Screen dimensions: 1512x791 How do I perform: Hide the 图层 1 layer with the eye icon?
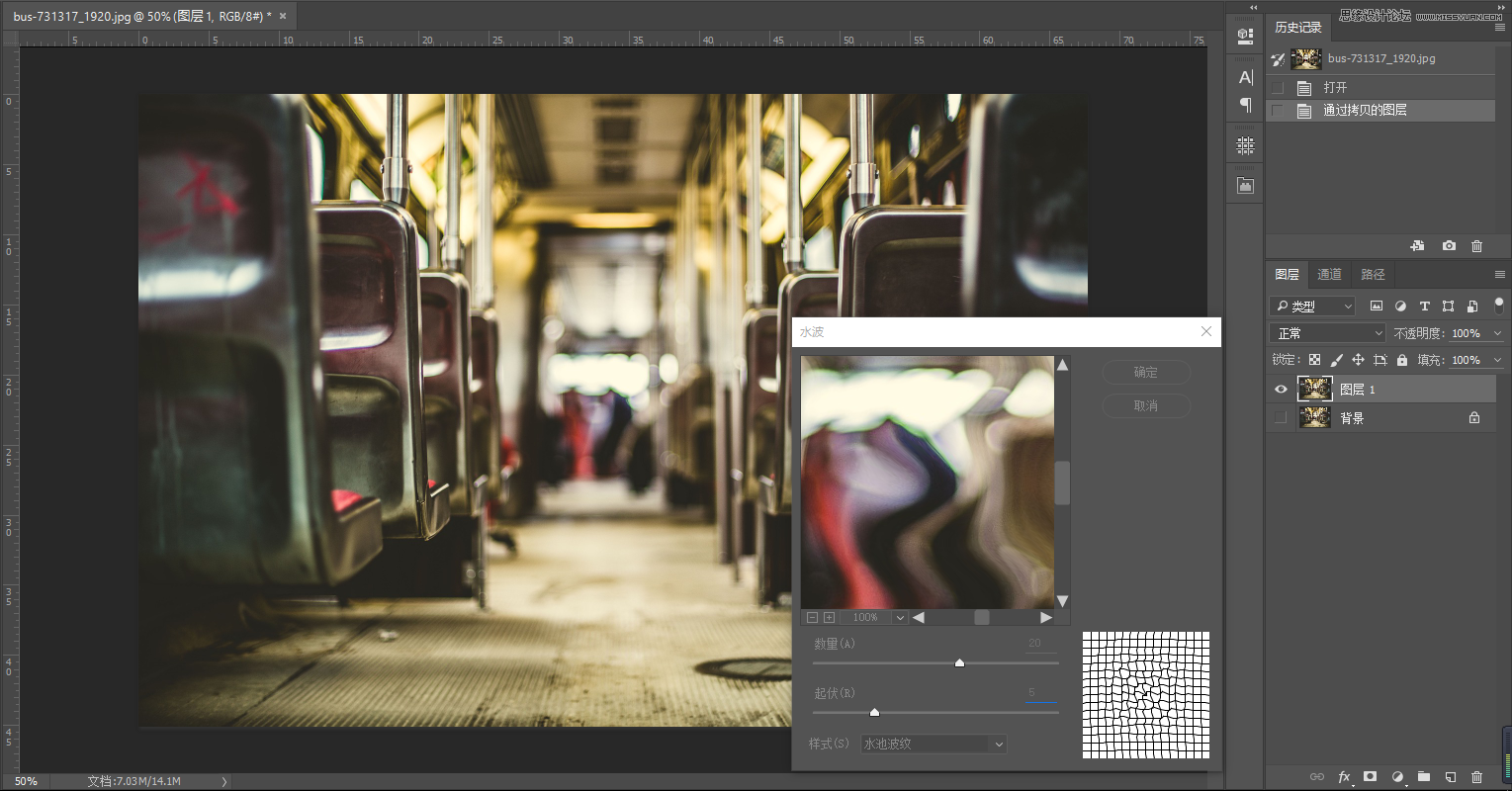pos(1281,390)
